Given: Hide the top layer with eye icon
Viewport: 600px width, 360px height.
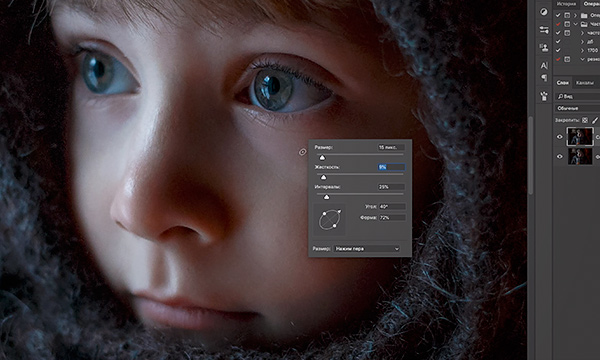Looking at the screenshot, I should click(x=559, y=137).
